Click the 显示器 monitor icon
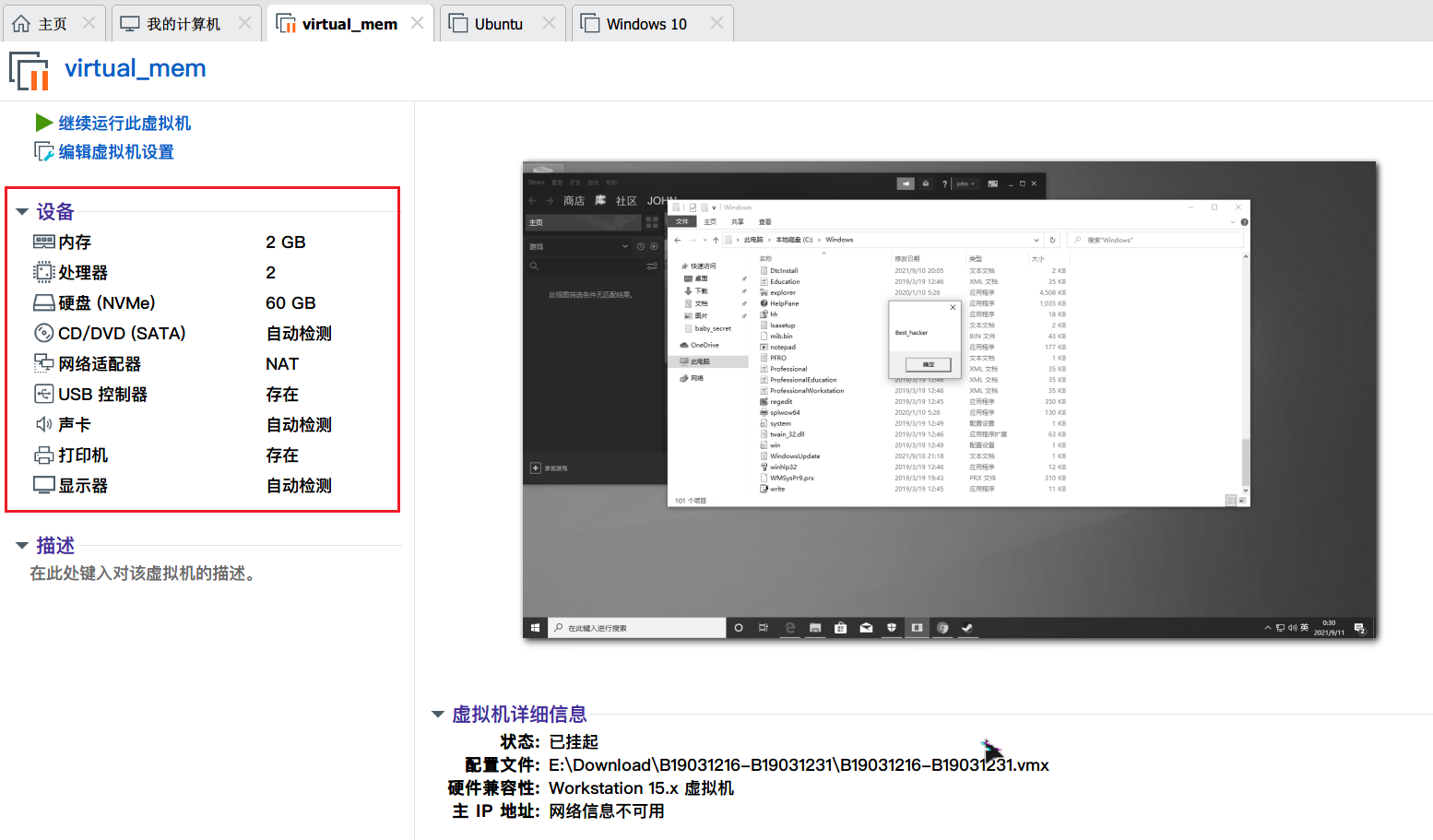This screenshot has height=840, width=1433. click(43, 485)
